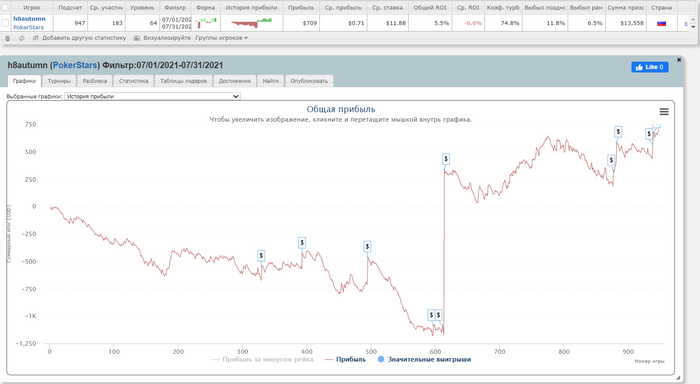Screen dimensions: 700x384
Task: Click the История прибыли sparkline for h8autumn
Action: [x=251, y=23]
